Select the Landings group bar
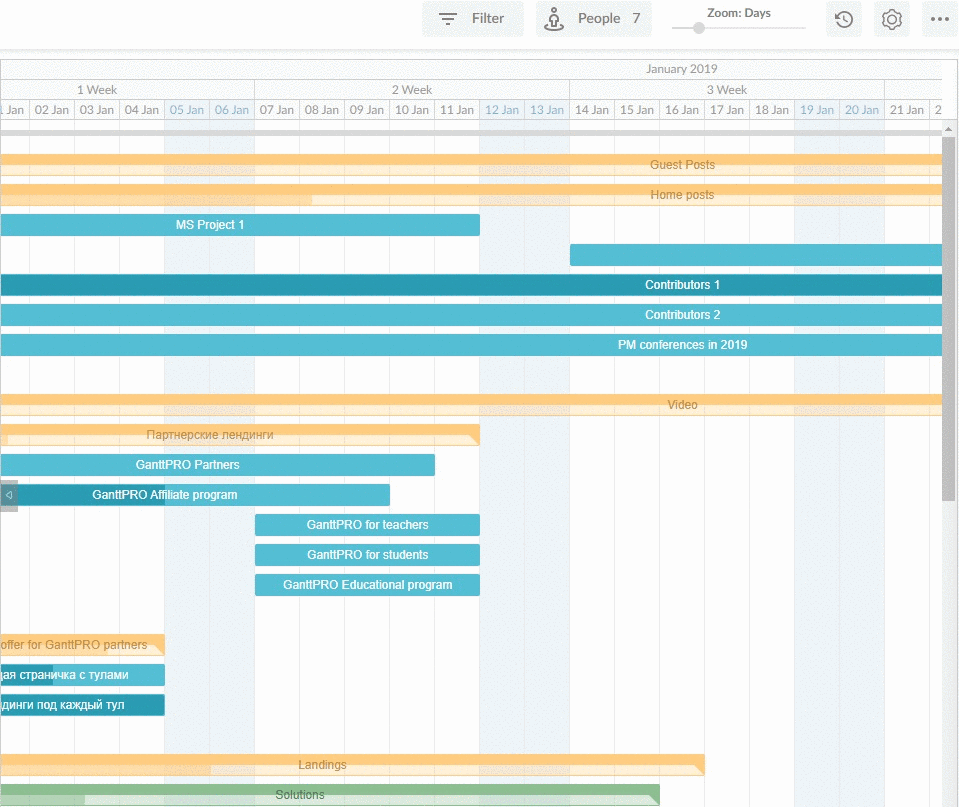Viewport: 959px width, 807px height. click(352, 765)
